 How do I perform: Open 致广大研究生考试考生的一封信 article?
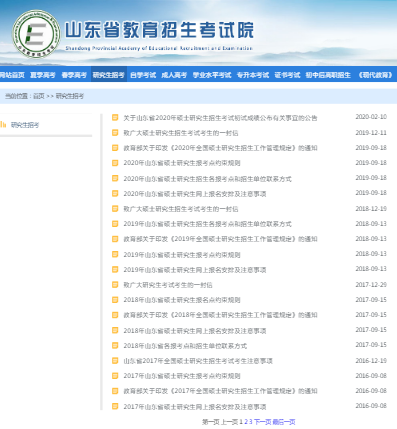tap(168, 285)
